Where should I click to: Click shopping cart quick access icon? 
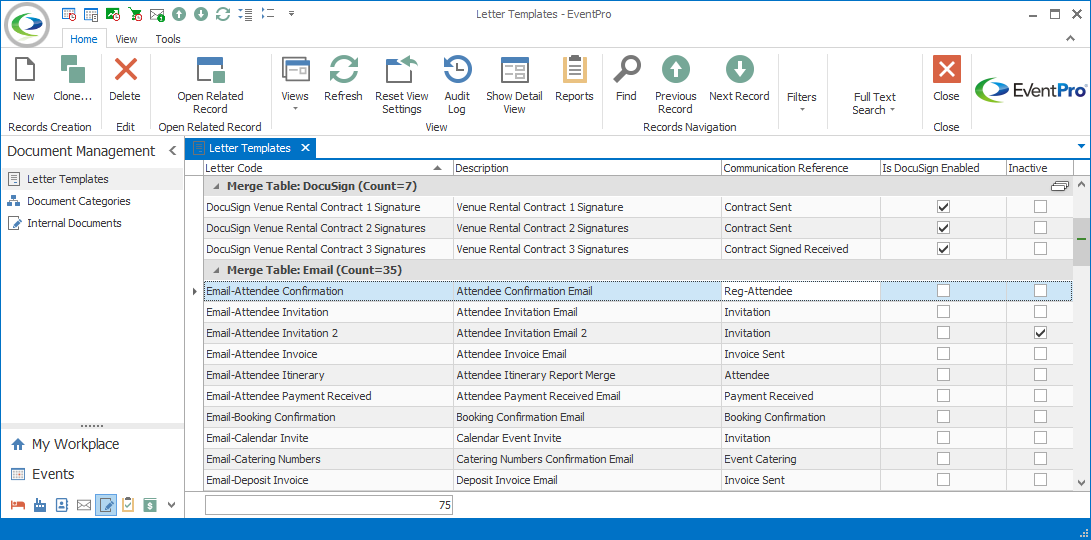tap(135, 13)
